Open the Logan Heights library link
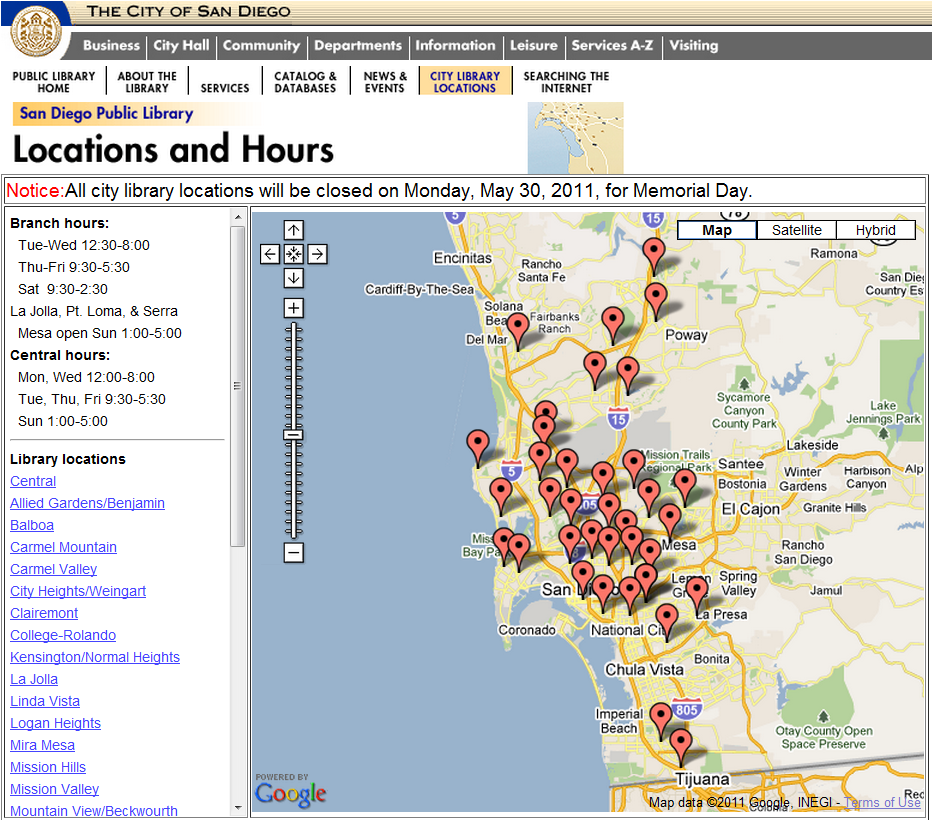This screenshot has height=820, width=932. 55,723
